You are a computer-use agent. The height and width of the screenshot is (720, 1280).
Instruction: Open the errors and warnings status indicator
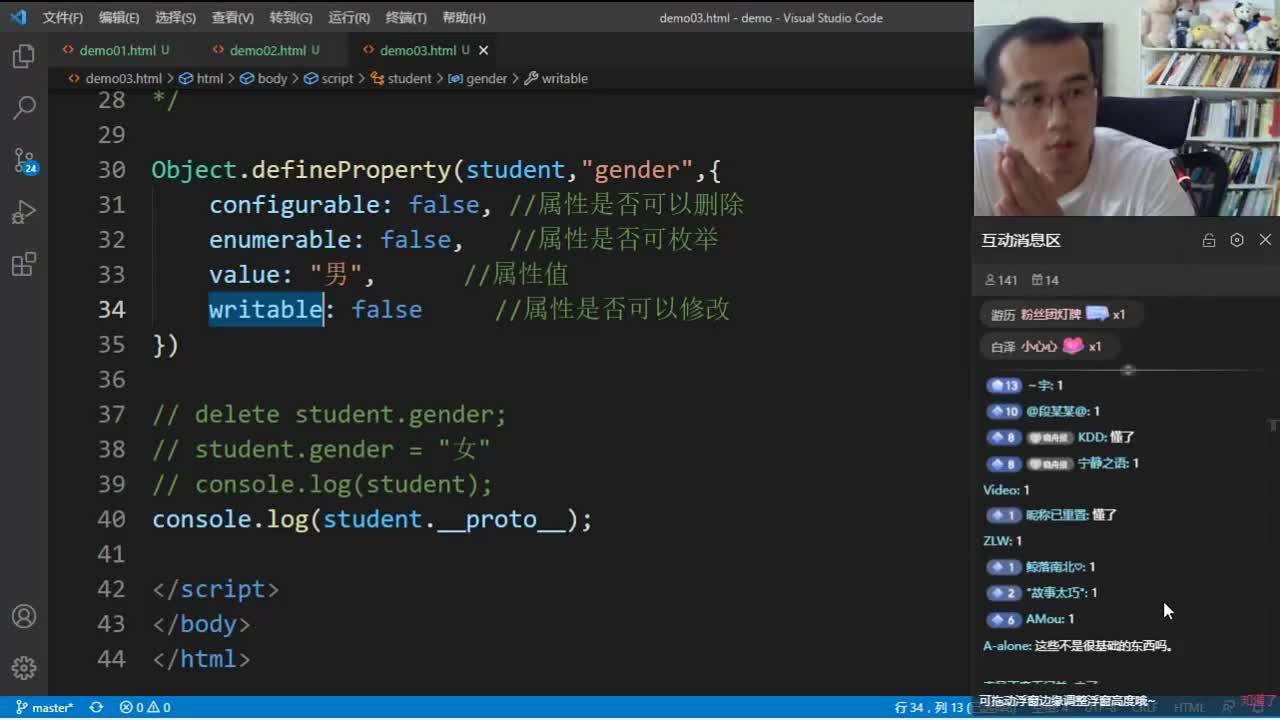pos(145,707)
